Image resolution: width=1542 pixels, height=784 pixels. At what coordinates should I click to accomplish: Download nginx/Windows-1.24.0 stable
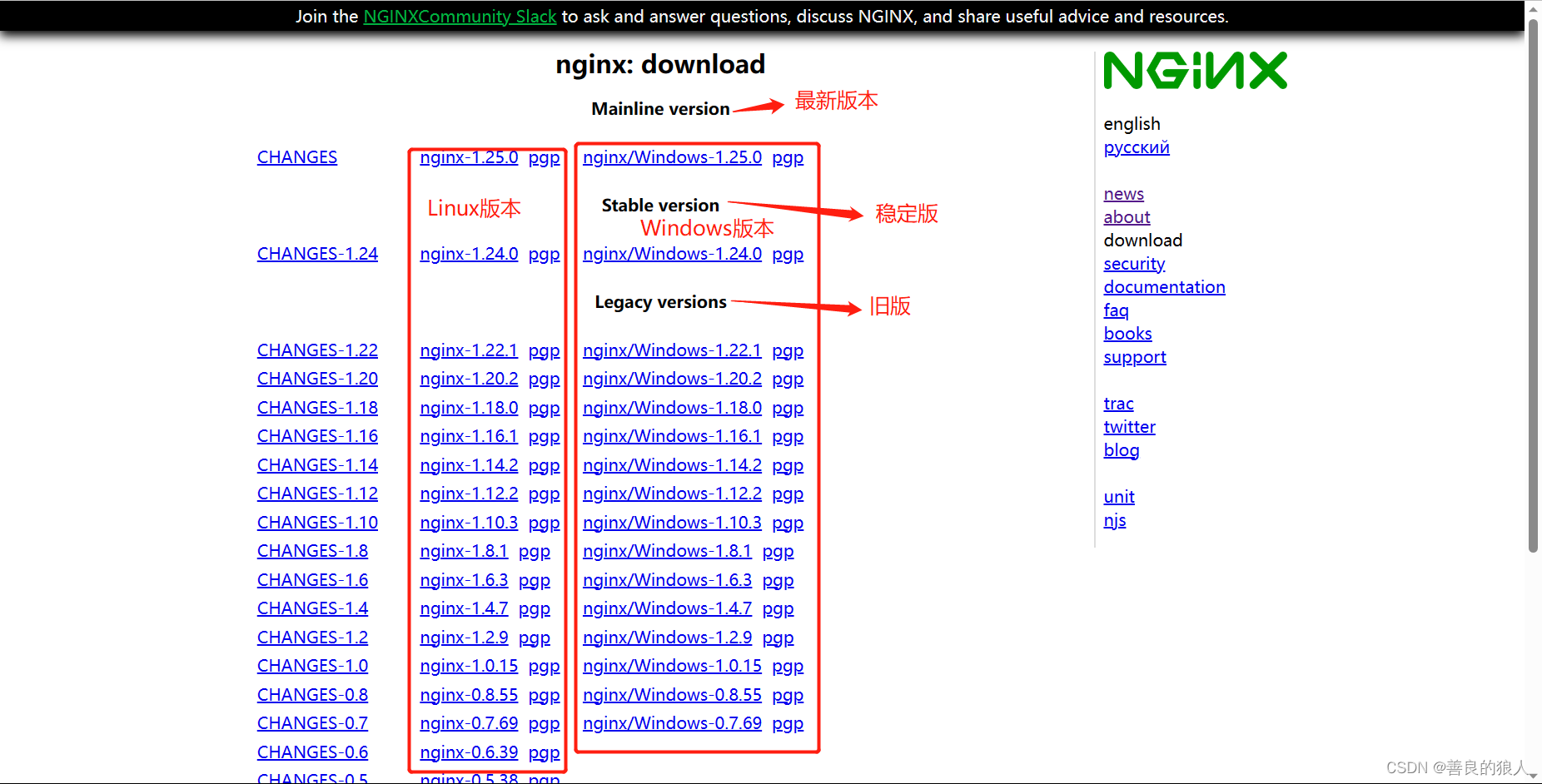pyautogui.click(x=672, y=254)
